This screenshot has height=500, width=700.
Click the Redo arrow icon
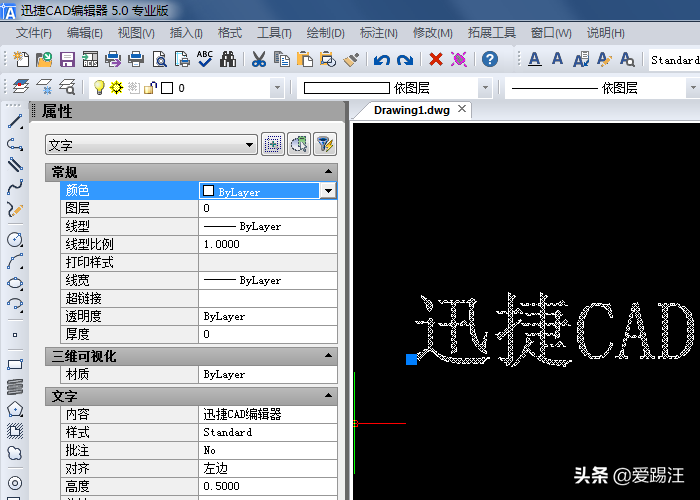405,60
